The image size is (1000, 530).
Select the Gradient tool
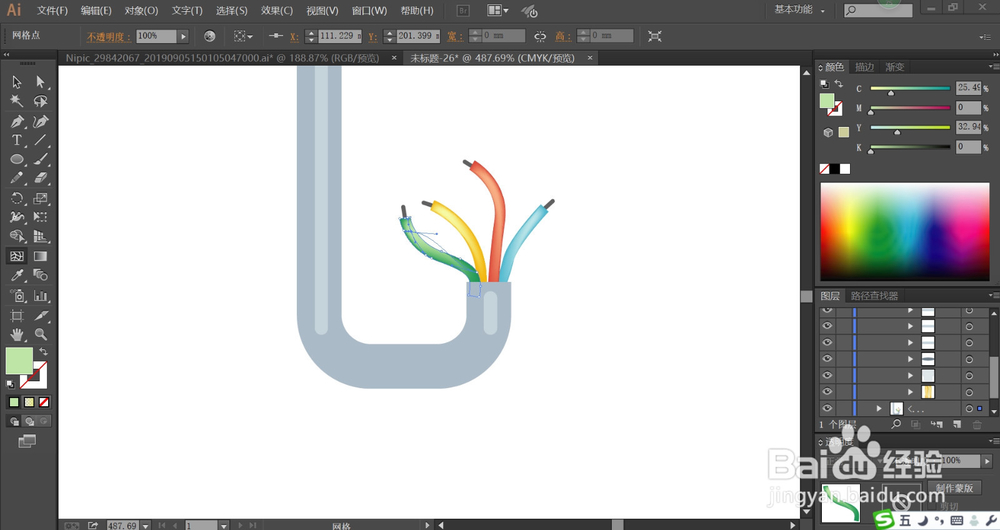[41, 256]
